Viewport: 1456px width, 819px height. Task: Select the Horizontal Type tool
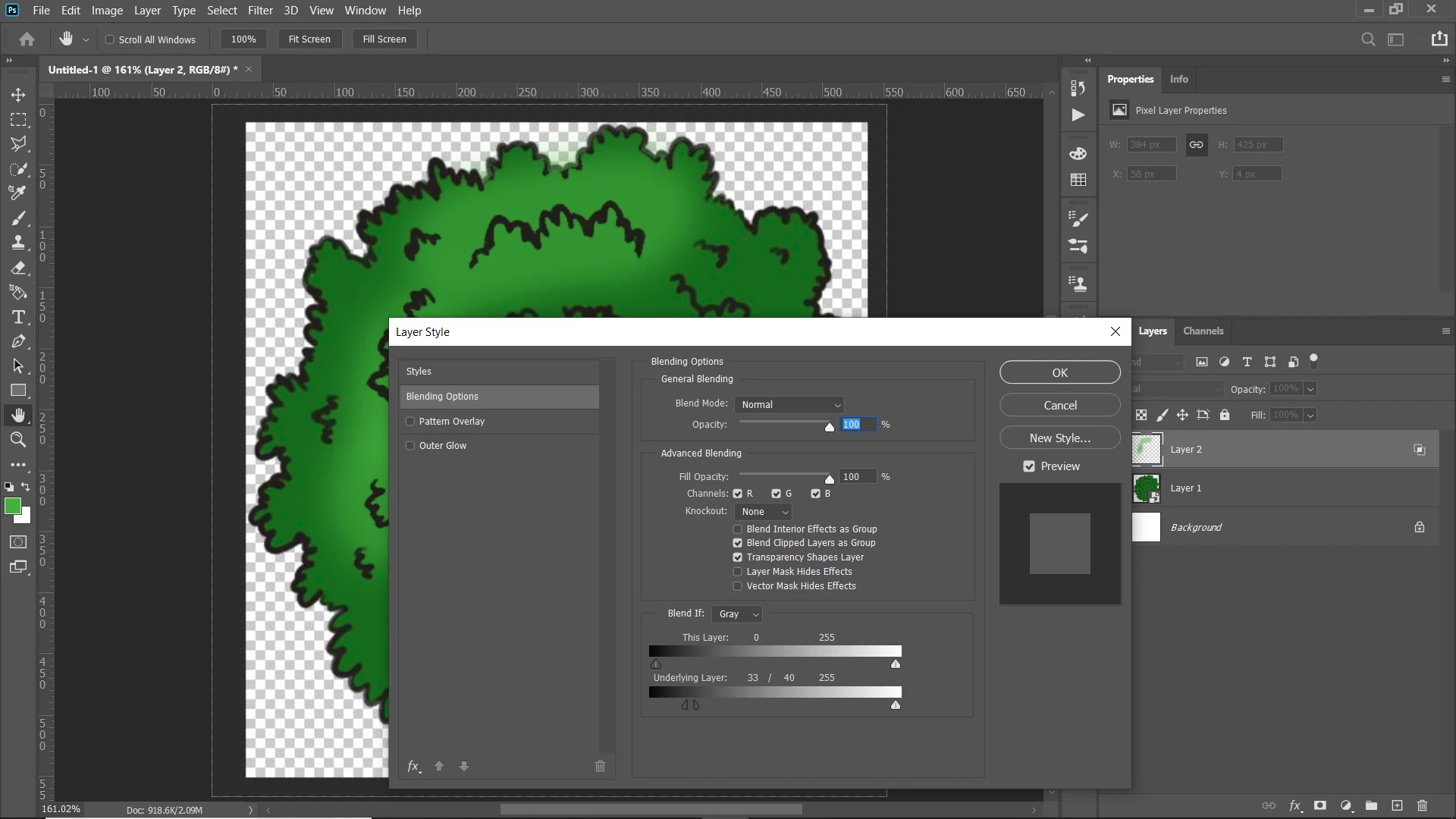[x=18, y=317]
